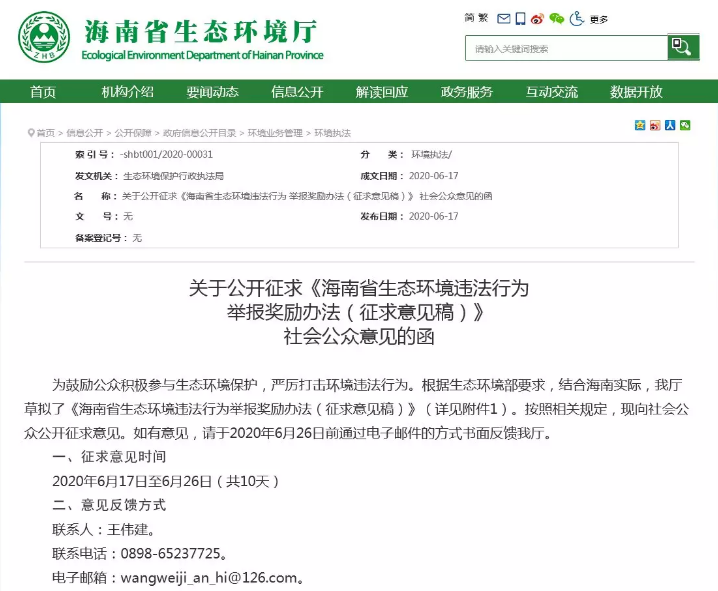Viewport: 718px width, 591px height.
Task: Switch to traditional Chinese 繁
Action: (483, 18)
